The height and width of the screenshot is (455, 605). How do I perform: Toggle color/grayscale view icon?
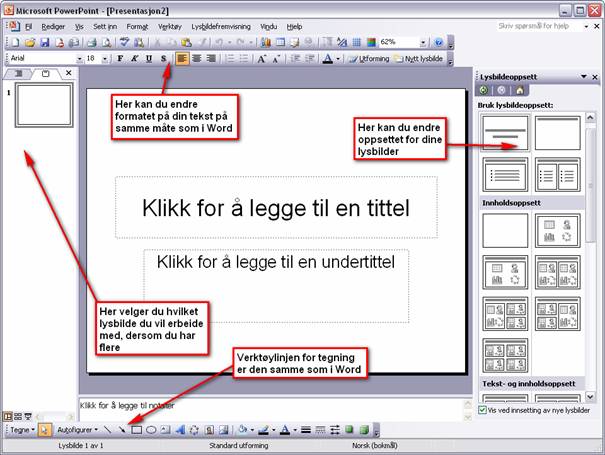tap(371, 42)
